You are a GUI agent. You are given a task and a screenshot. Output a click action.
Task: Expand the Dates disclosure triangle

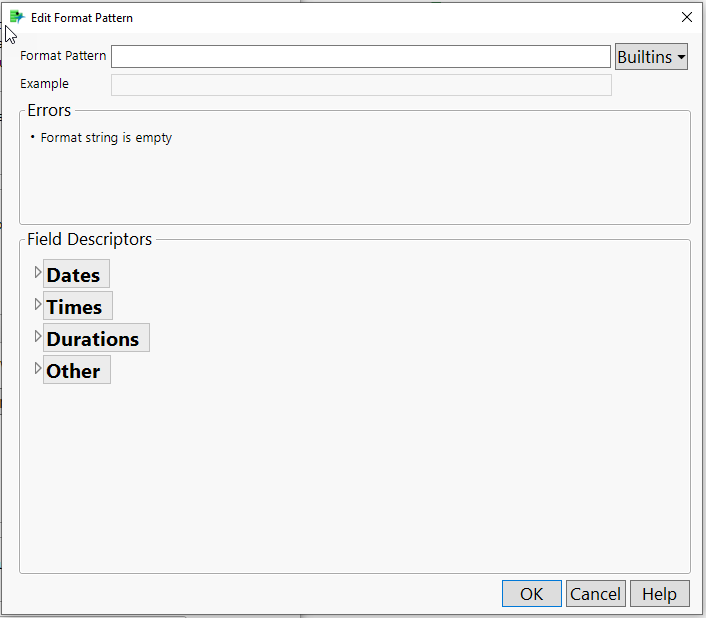click(38, 273)
